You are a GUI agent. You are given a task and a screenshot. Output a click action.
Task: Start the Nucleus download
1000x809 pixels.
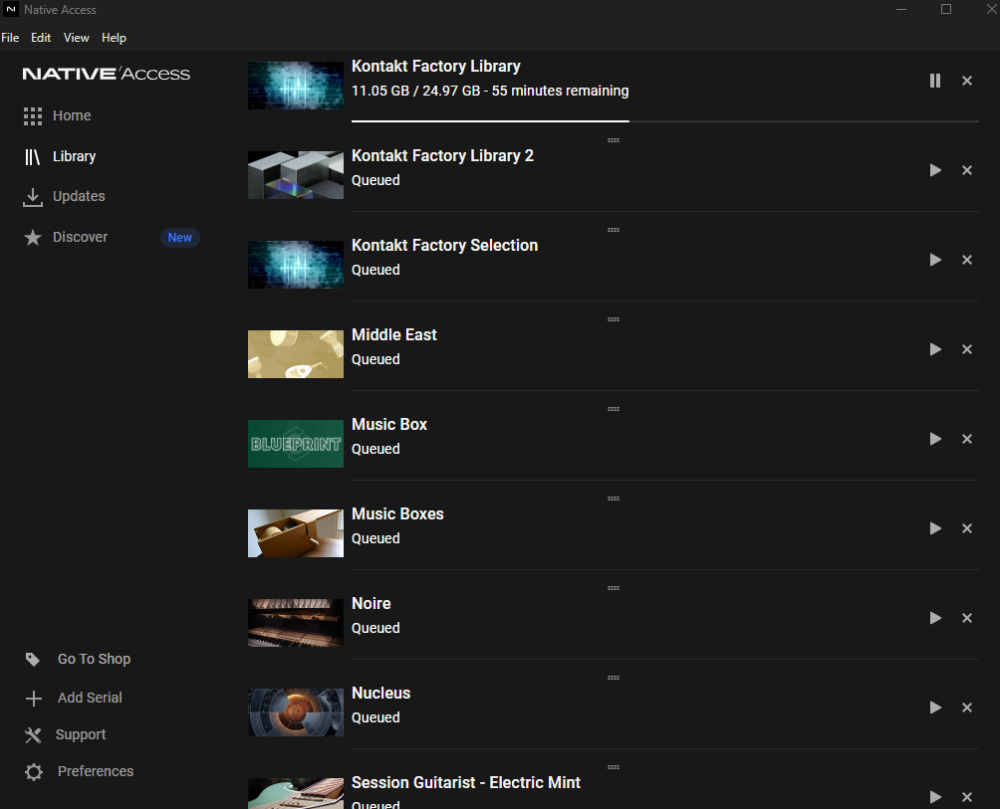coord(935,708)
